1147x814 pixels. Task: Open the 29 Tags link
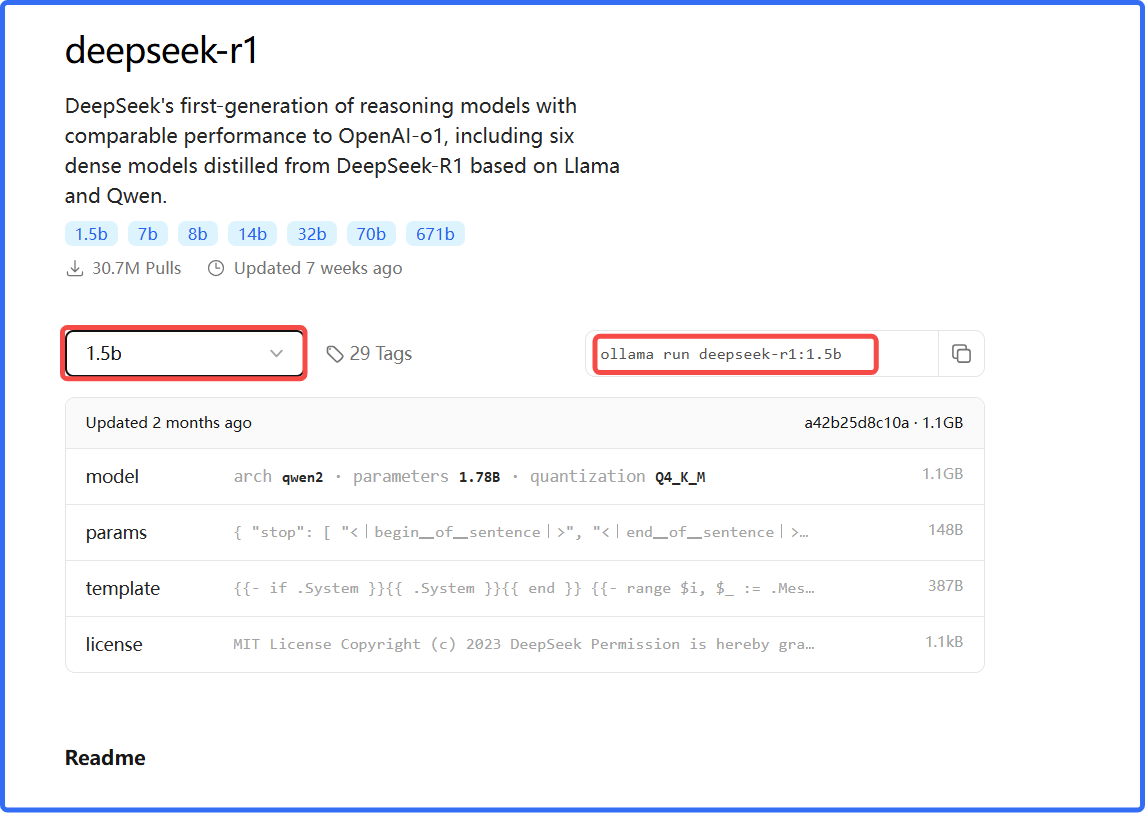369,354
